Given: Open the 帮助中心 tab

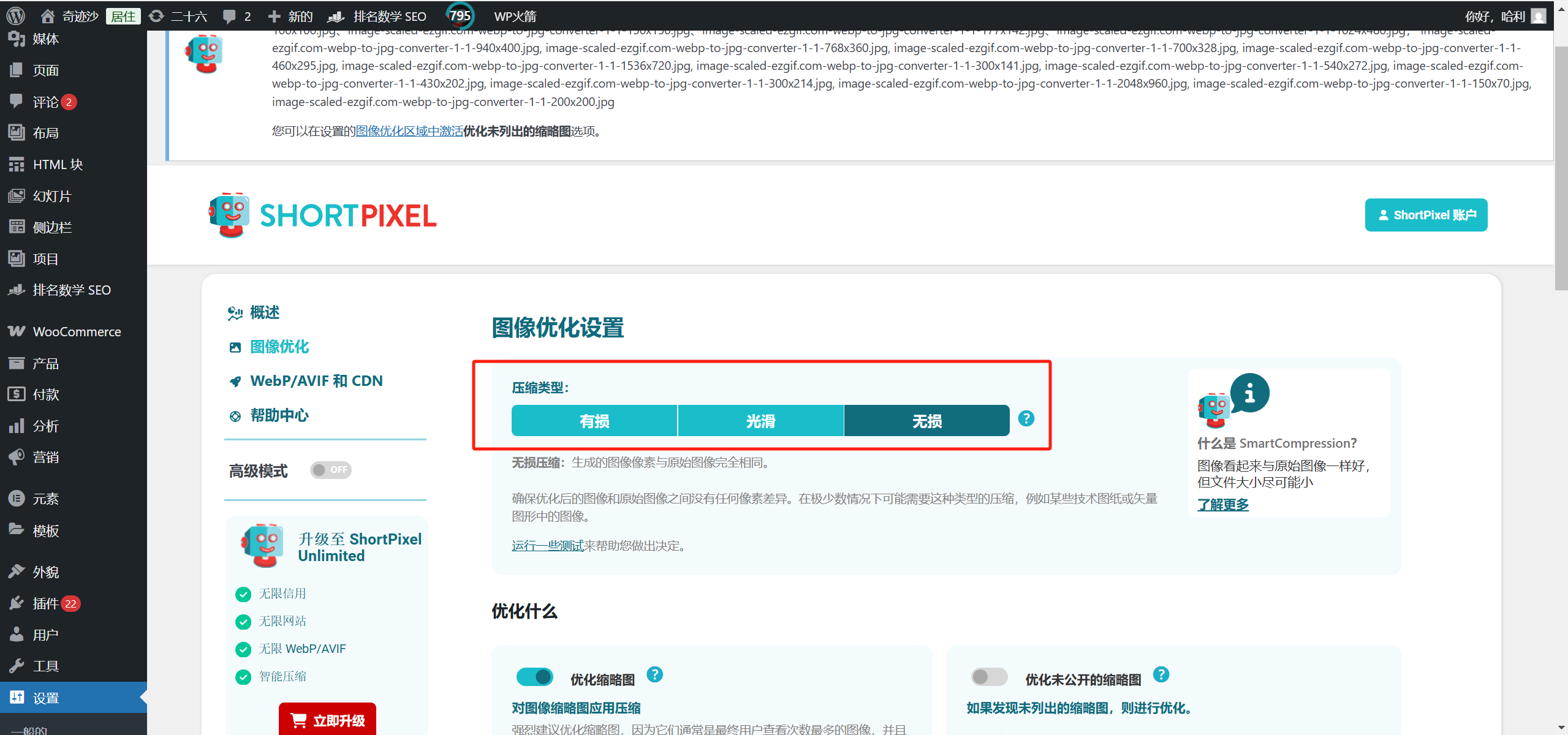Looking at the screenshot, I should click(279, 415).
